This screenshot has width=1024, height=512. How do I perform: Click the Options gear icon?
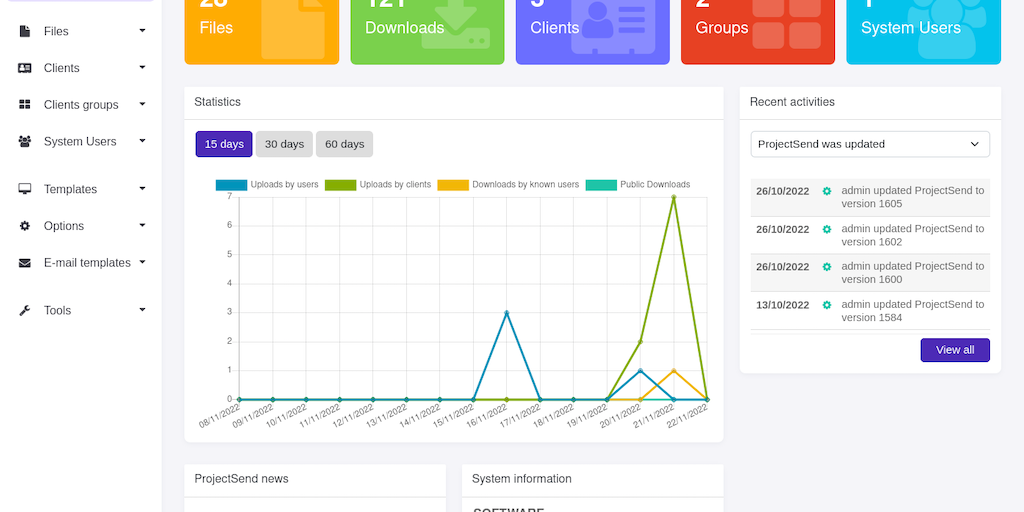tap(25, 226)
